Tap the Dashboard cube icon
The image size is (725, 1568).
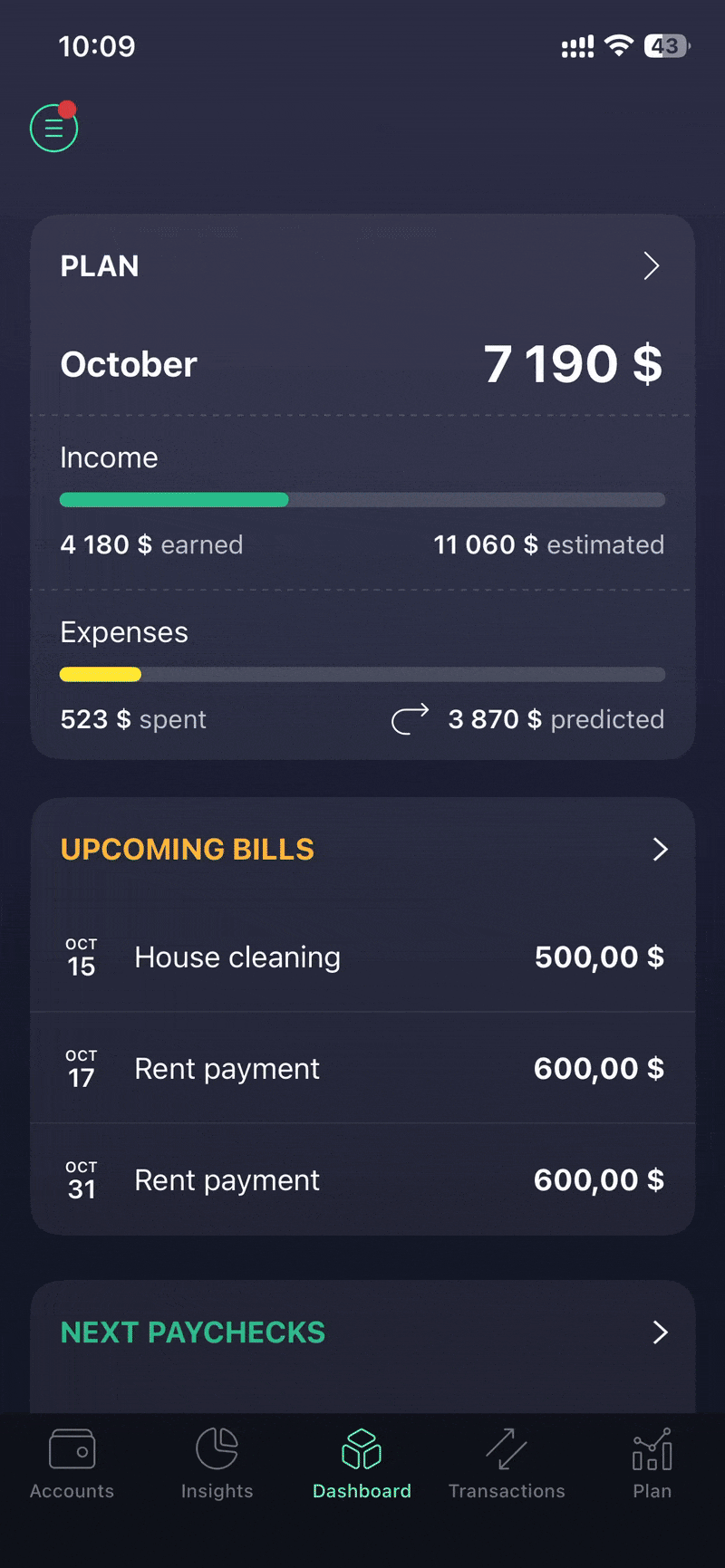click(362, 1449)
